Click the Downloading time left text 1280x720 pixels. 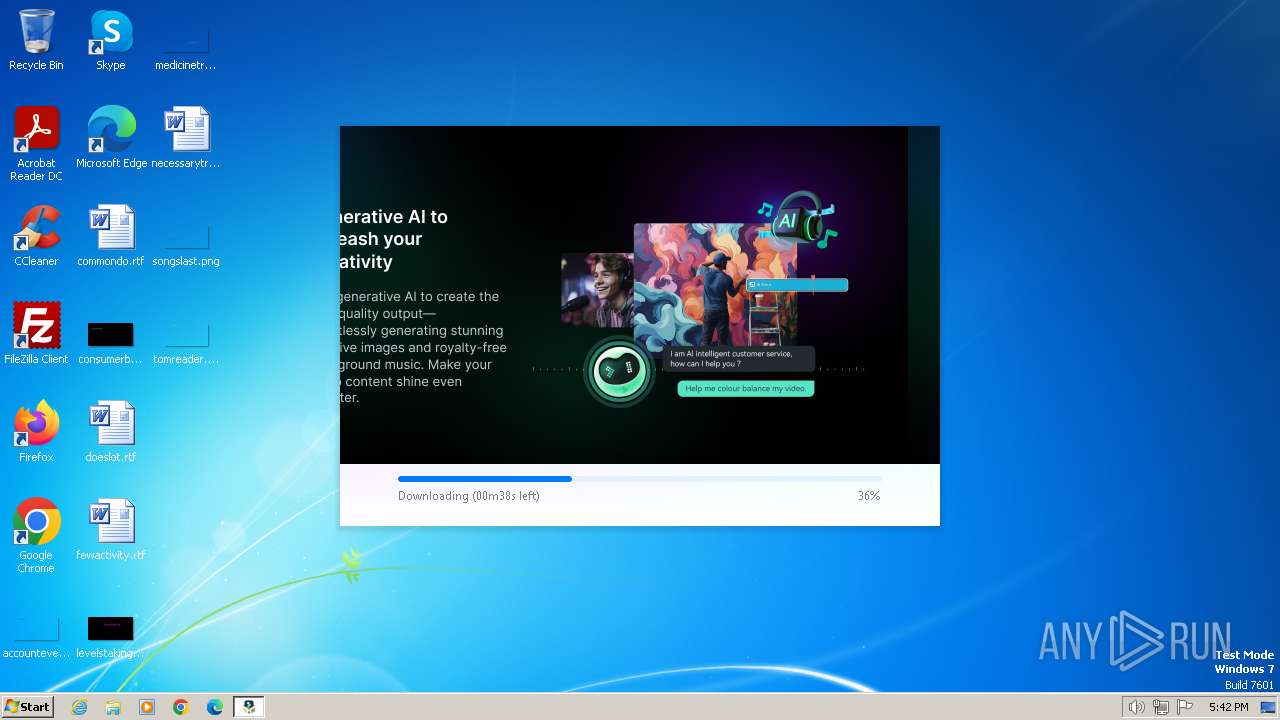[469, 496]
